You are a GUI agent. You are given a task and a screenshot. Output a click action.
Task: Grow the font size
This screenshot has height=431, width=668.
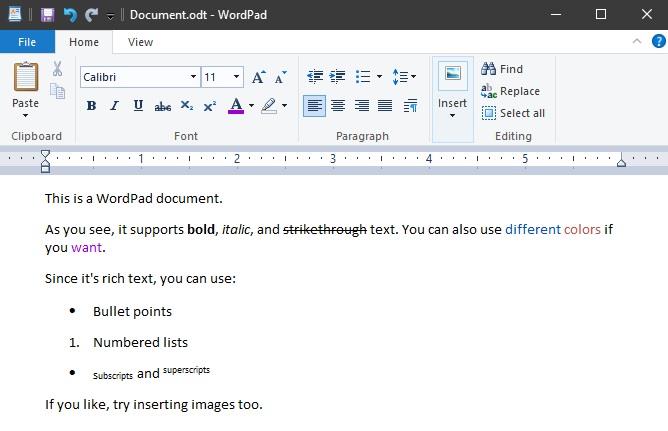(259, 77)
